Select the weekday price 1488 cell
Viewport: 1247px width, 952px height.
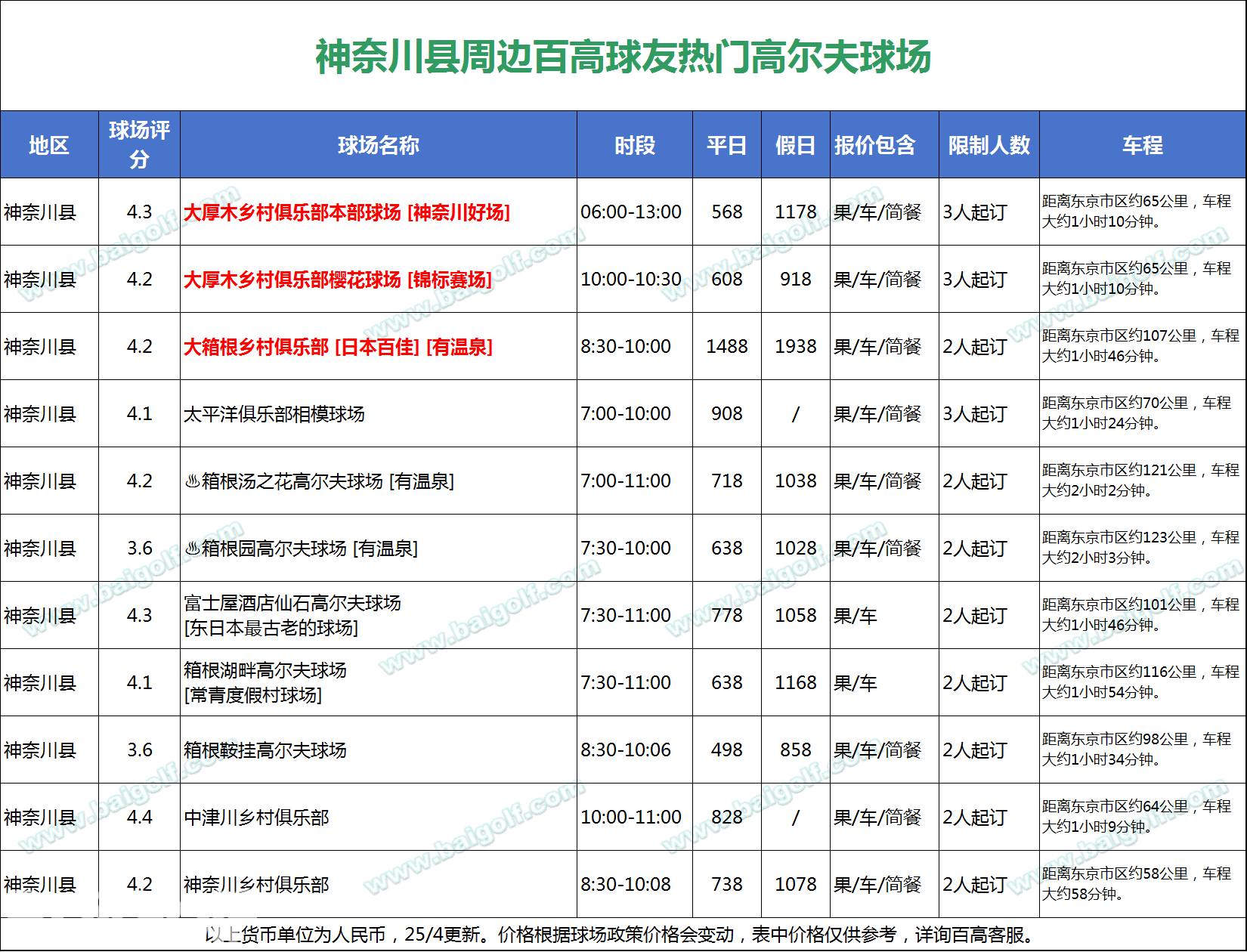(x=726, y=347)
